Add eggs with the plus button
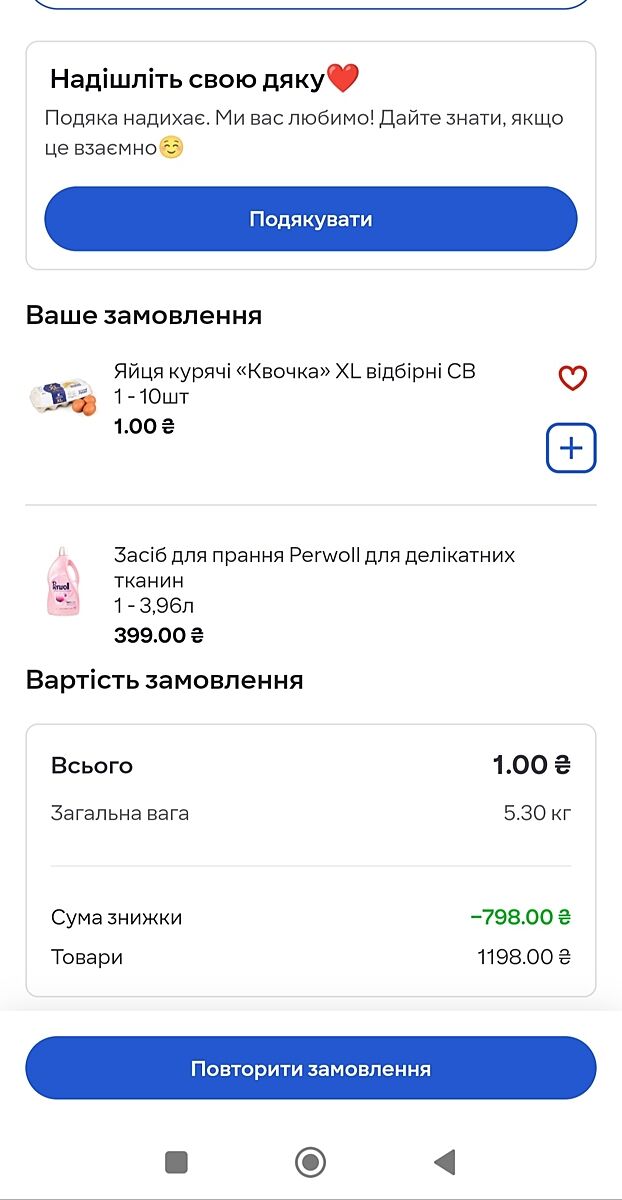The image size is (622, 1200). (571, 447)
